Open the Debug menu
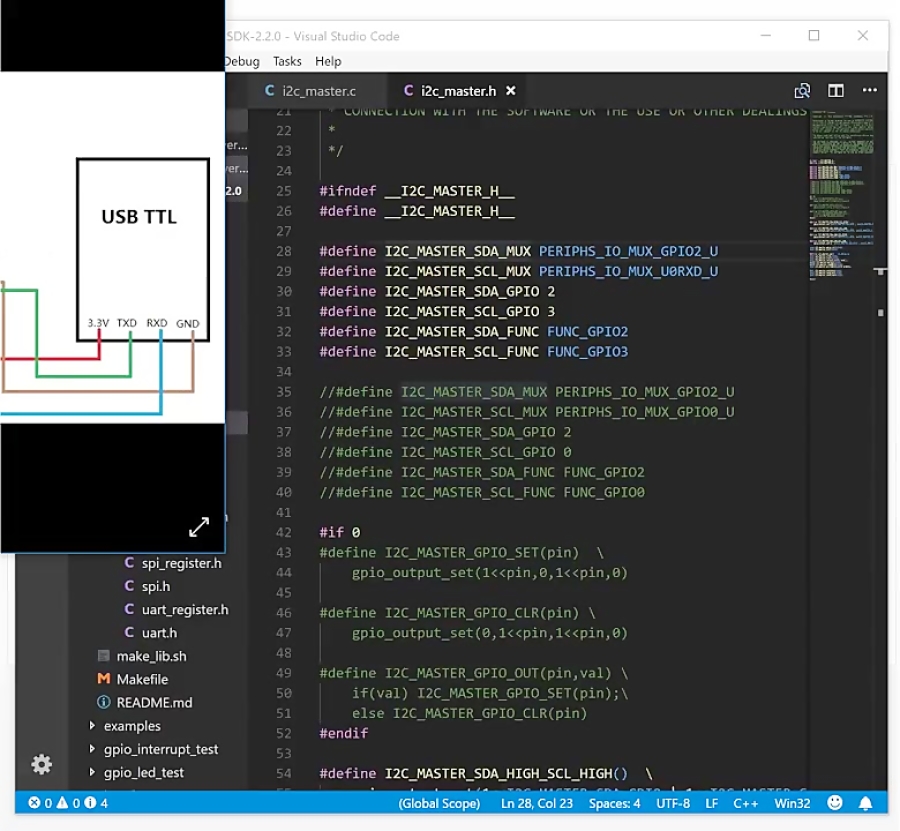900x831 pixels. [x=241, y=61]
